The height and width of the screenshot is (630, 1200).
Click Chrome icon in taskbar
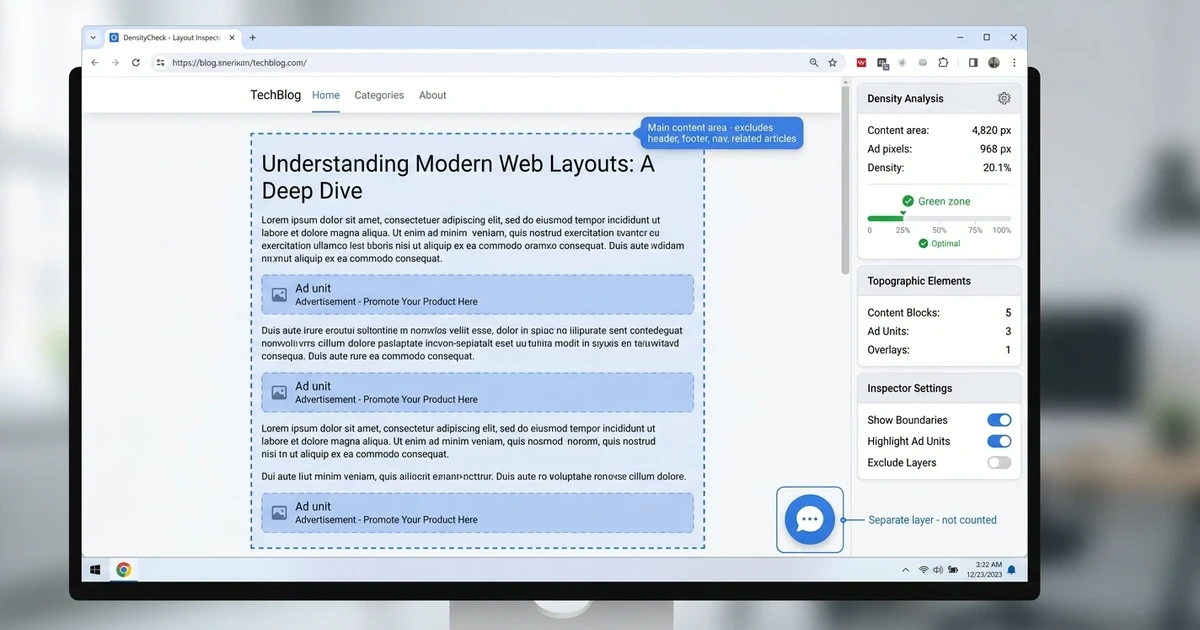pyautogui.click(x=123, y=569)
